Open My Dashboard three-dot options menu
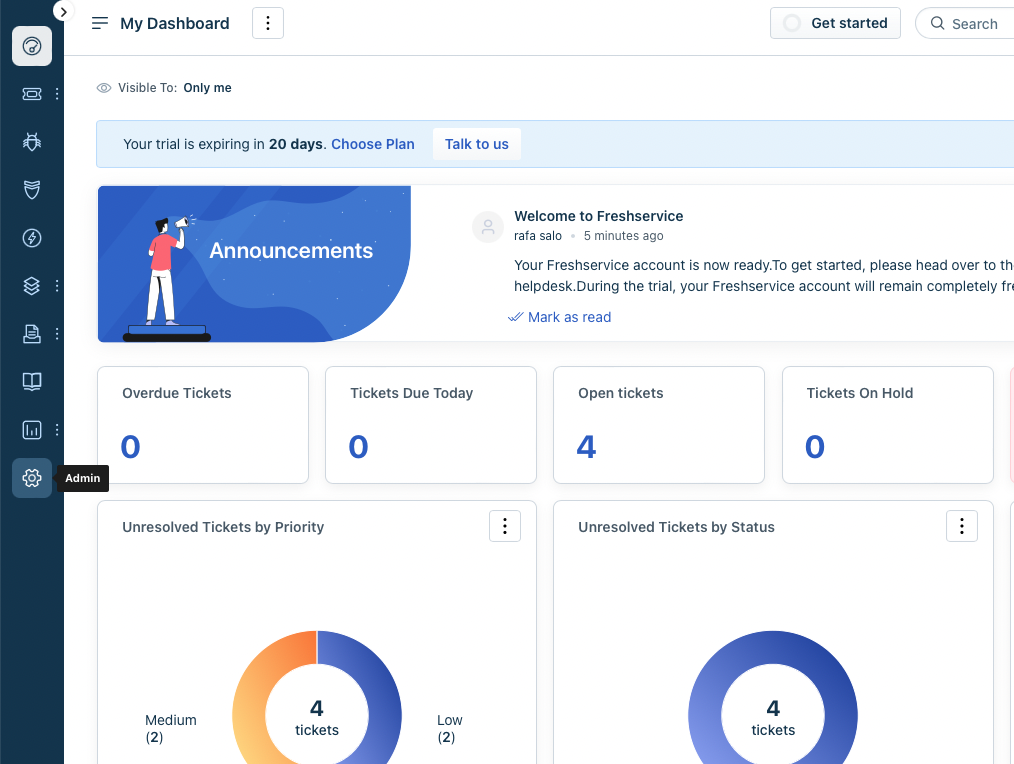Screen dimensions: 1014x764 click(268, 23)
